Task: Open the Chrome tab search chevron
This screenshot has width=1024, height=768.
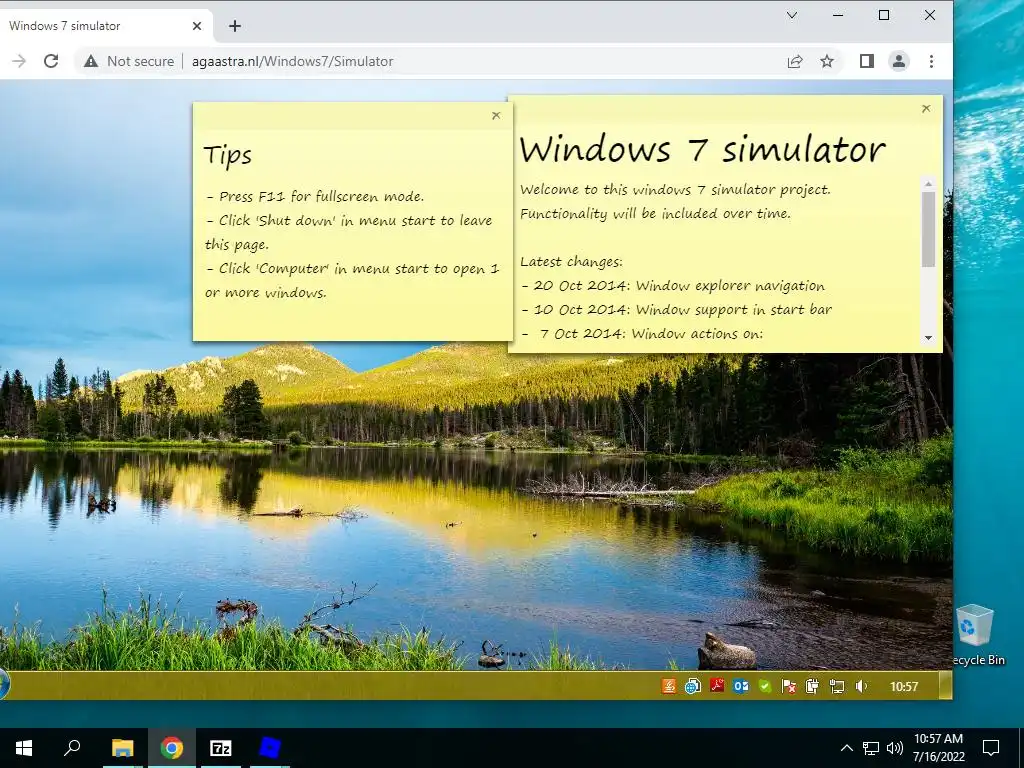Action: click(x=792, y=15)
